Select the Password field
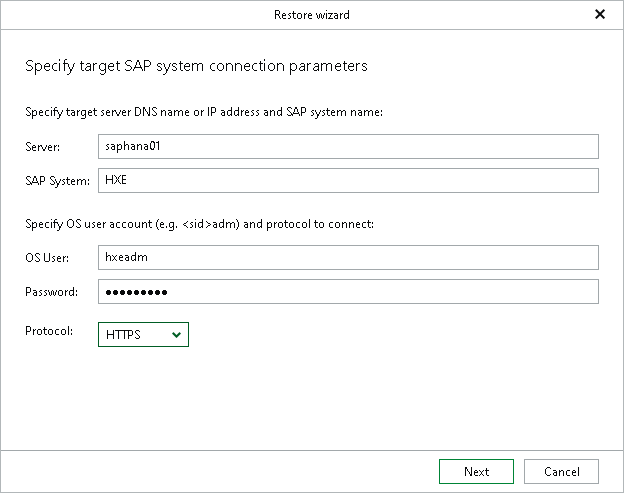Viewport: 624px width, 493px height. click(348, 291)
